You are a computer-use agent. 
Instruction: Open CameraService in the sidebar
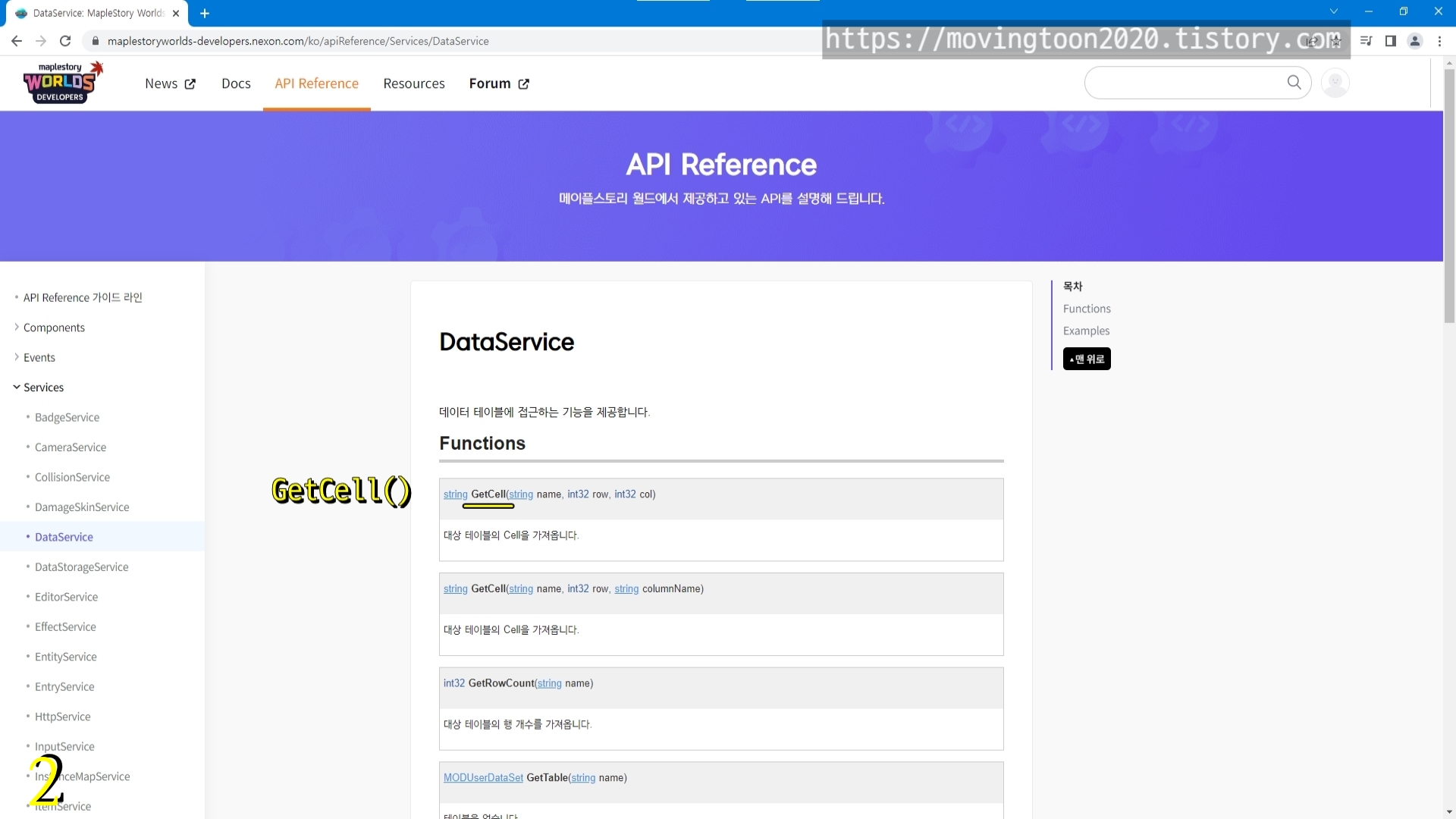[71, 447]
